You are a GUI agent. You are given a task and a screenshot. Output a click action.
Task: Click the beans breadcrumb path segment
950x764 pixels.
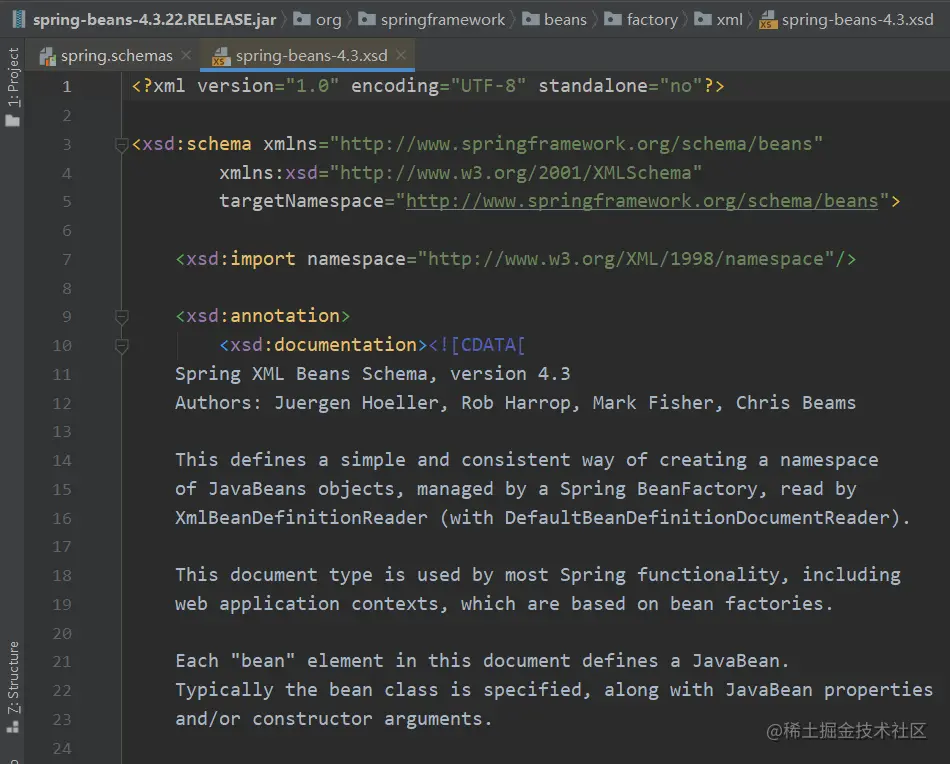565,19
